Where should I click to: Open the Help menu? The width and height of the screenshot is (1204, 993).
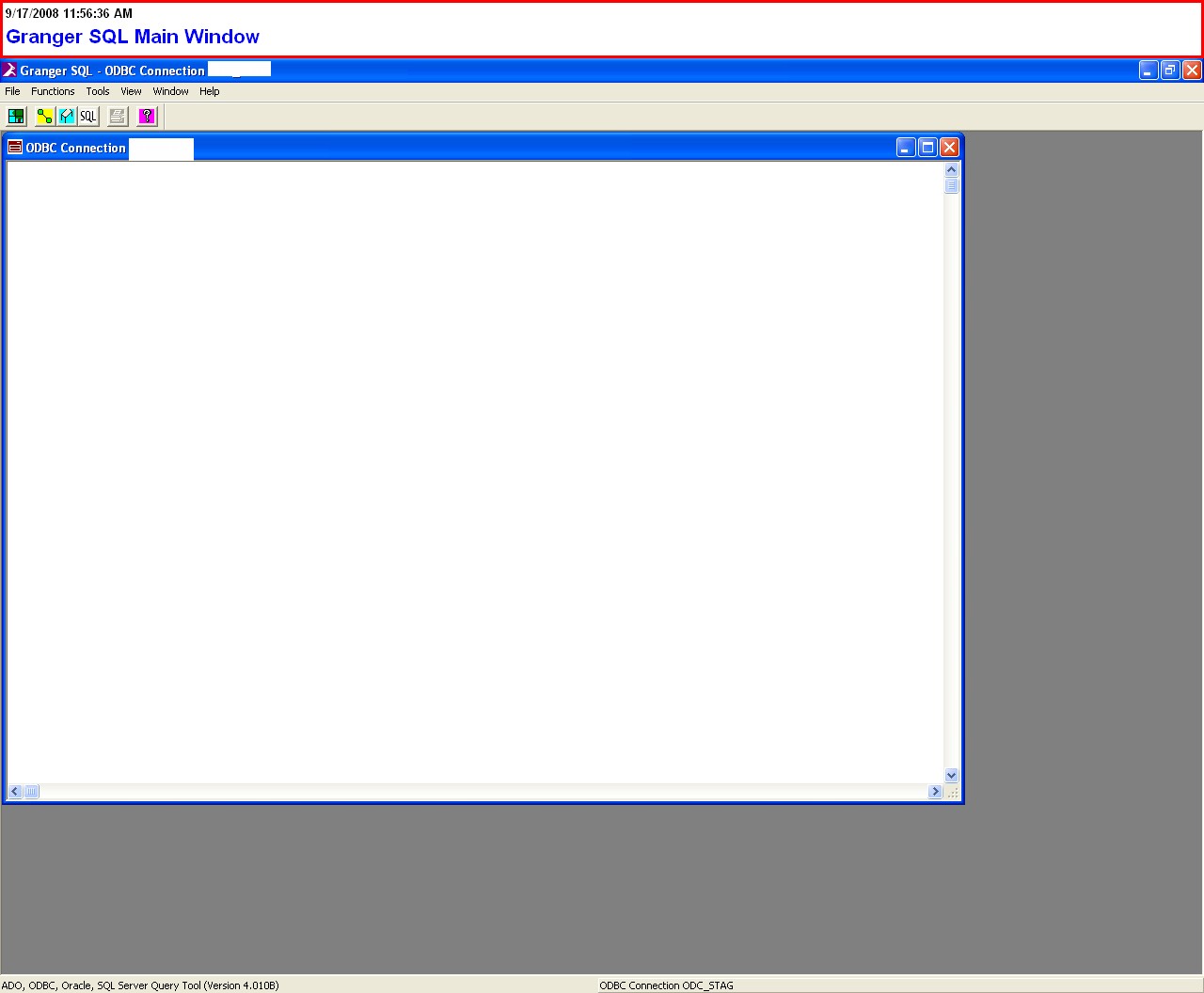click(209, 91)
